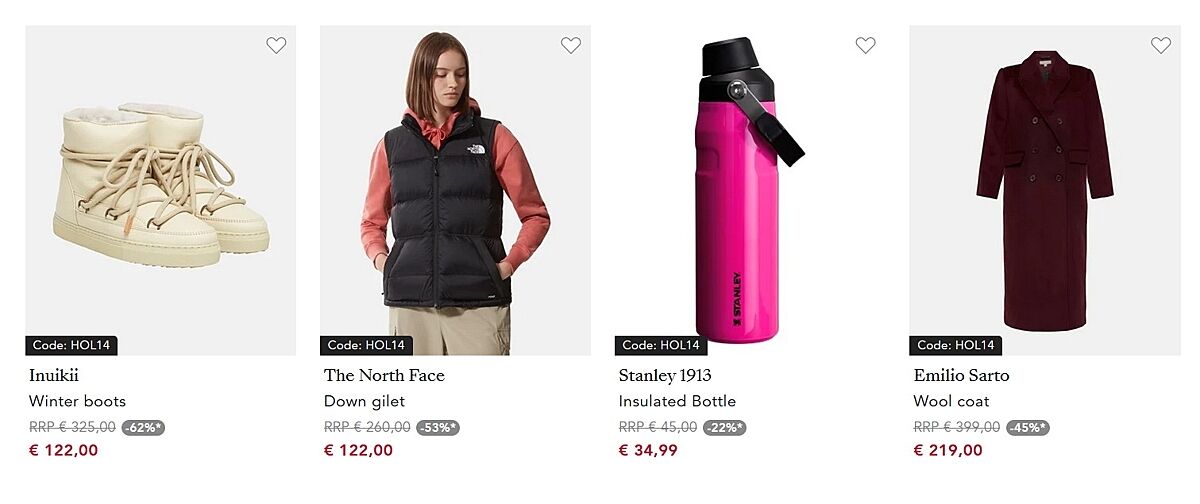The height and width of the screenshot is (504, 1200).
Task: Open the Emilio Sarto brand link
Action: tap(961, 376)
